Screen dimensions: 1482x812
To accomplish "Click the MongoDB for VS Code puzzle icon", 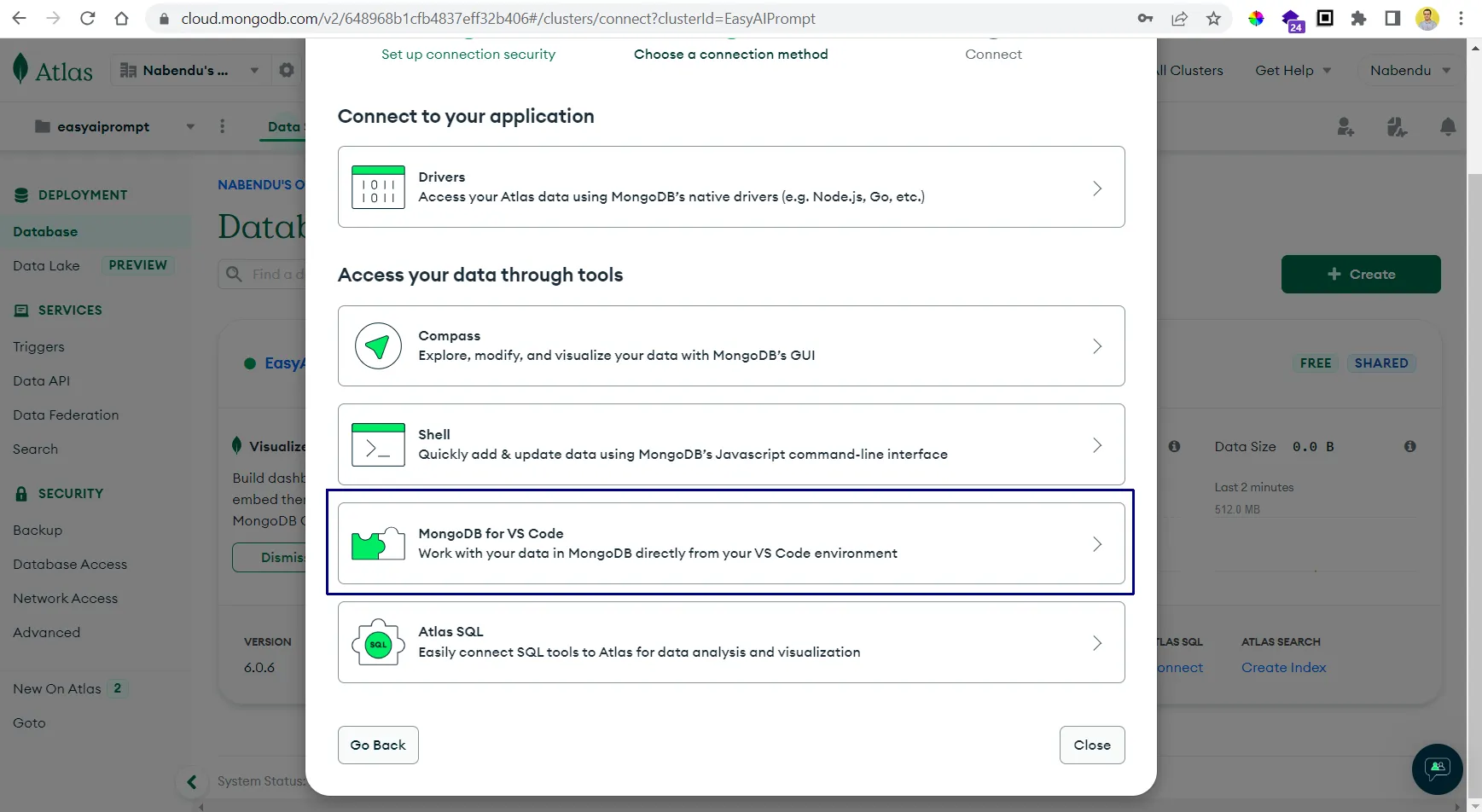I will pos(378,543).
